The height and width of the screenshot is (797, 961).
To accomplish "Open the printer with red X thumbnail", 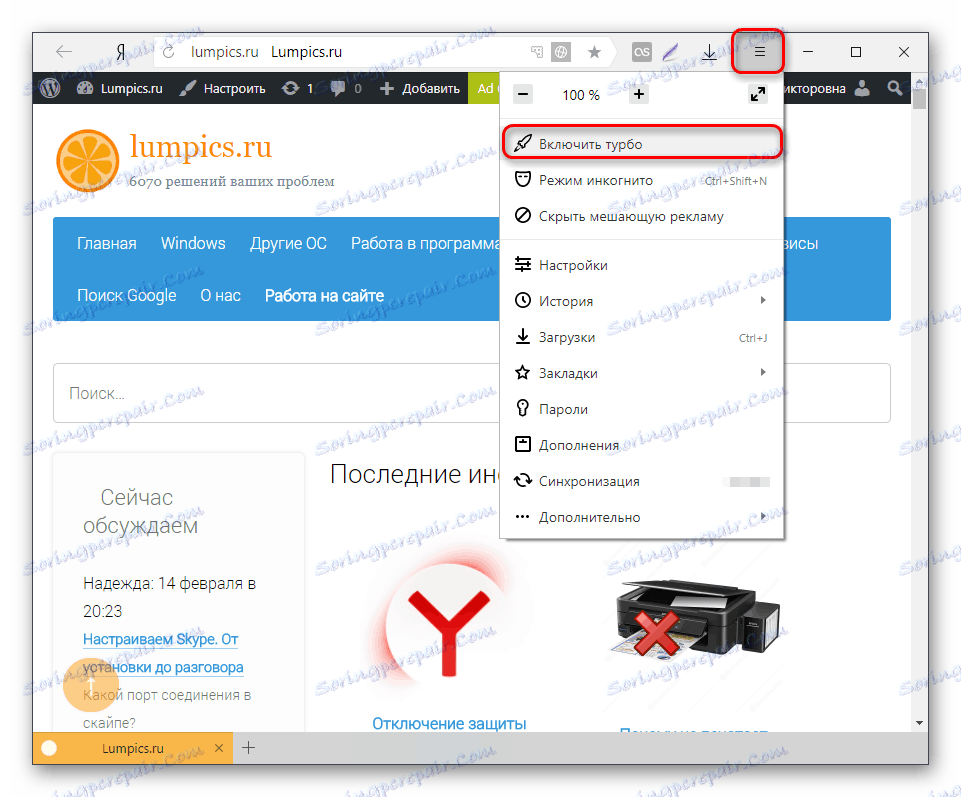I will coord(695,619).
